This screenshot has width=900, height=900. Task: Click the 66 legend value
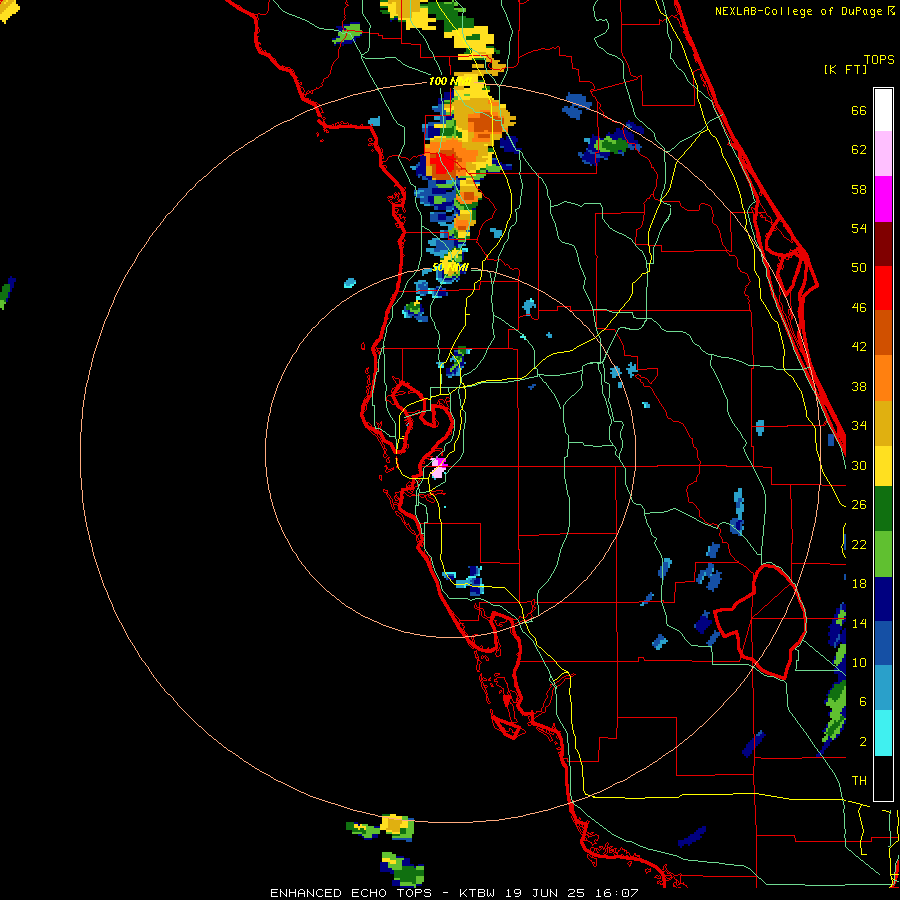pyautogui.click(x=859, y=111)
